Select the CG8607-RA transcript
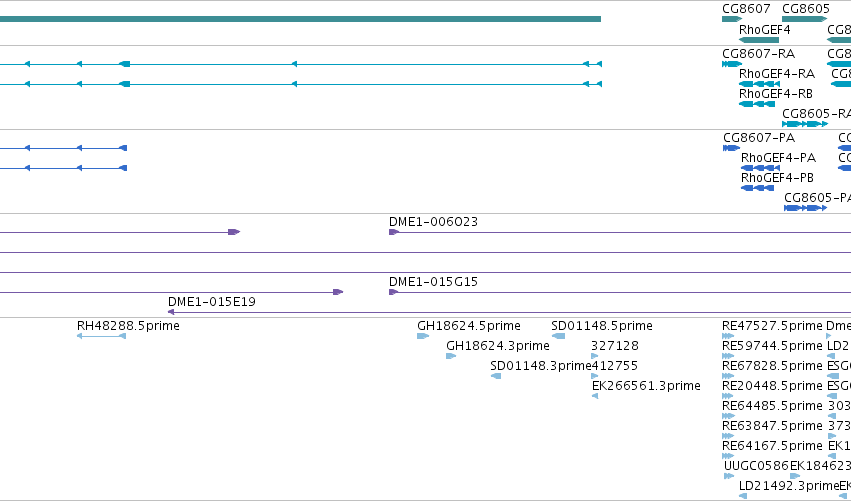 click(x=732, y=64)
